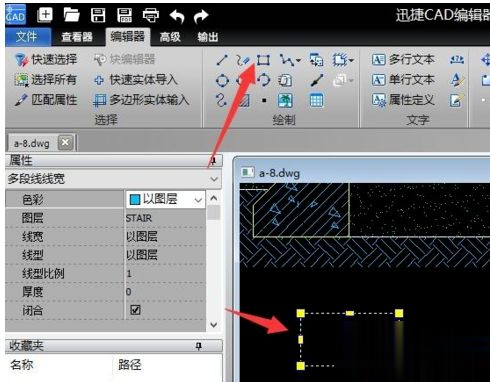Click the stacked pages icon beside Arc tool
The image size is (490, 382).
click(285, 80)
